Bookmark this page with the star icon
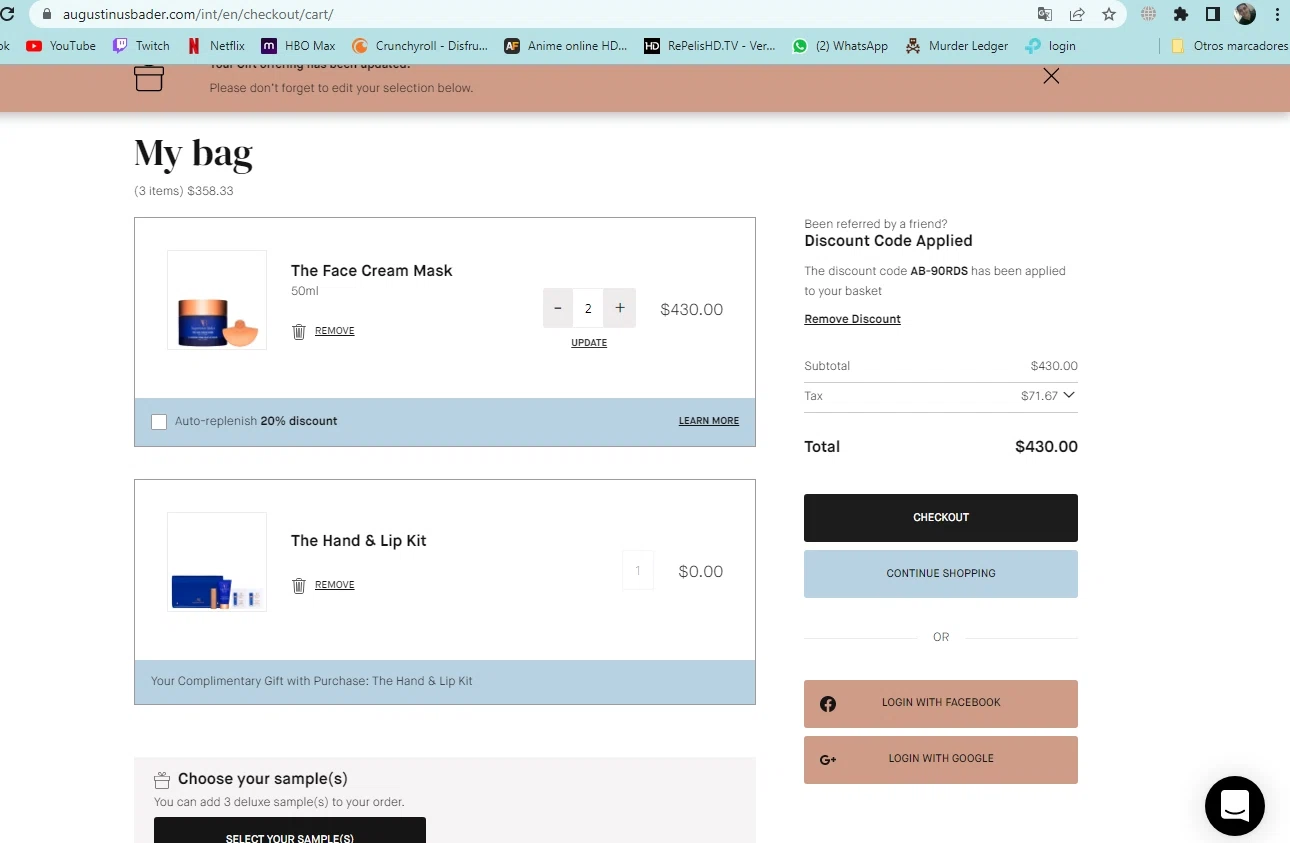This screenshot has width=1290, height=843. click(1109, 14)
